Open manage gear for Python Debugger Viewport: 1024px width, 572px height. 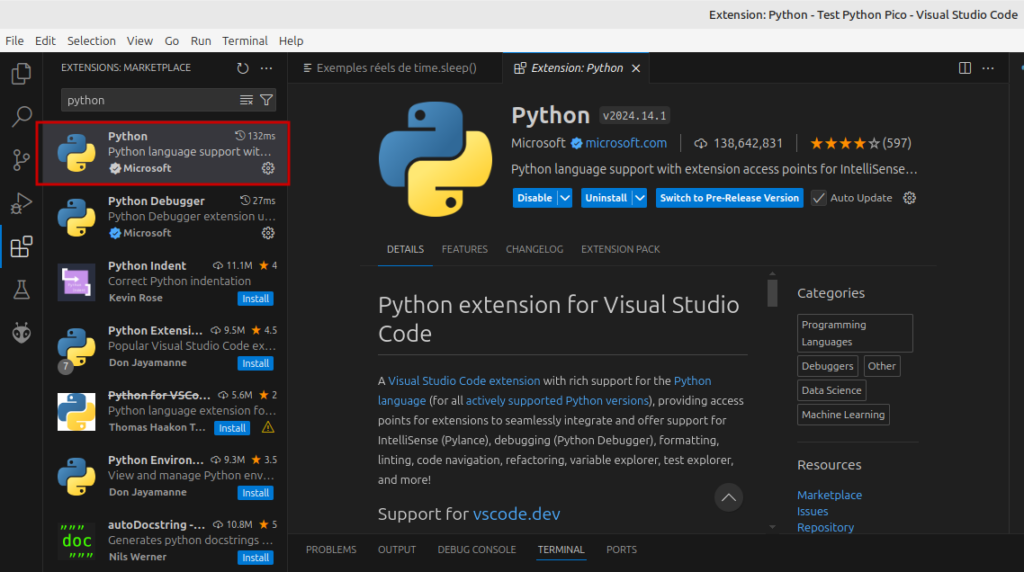[x=268, y=233]
